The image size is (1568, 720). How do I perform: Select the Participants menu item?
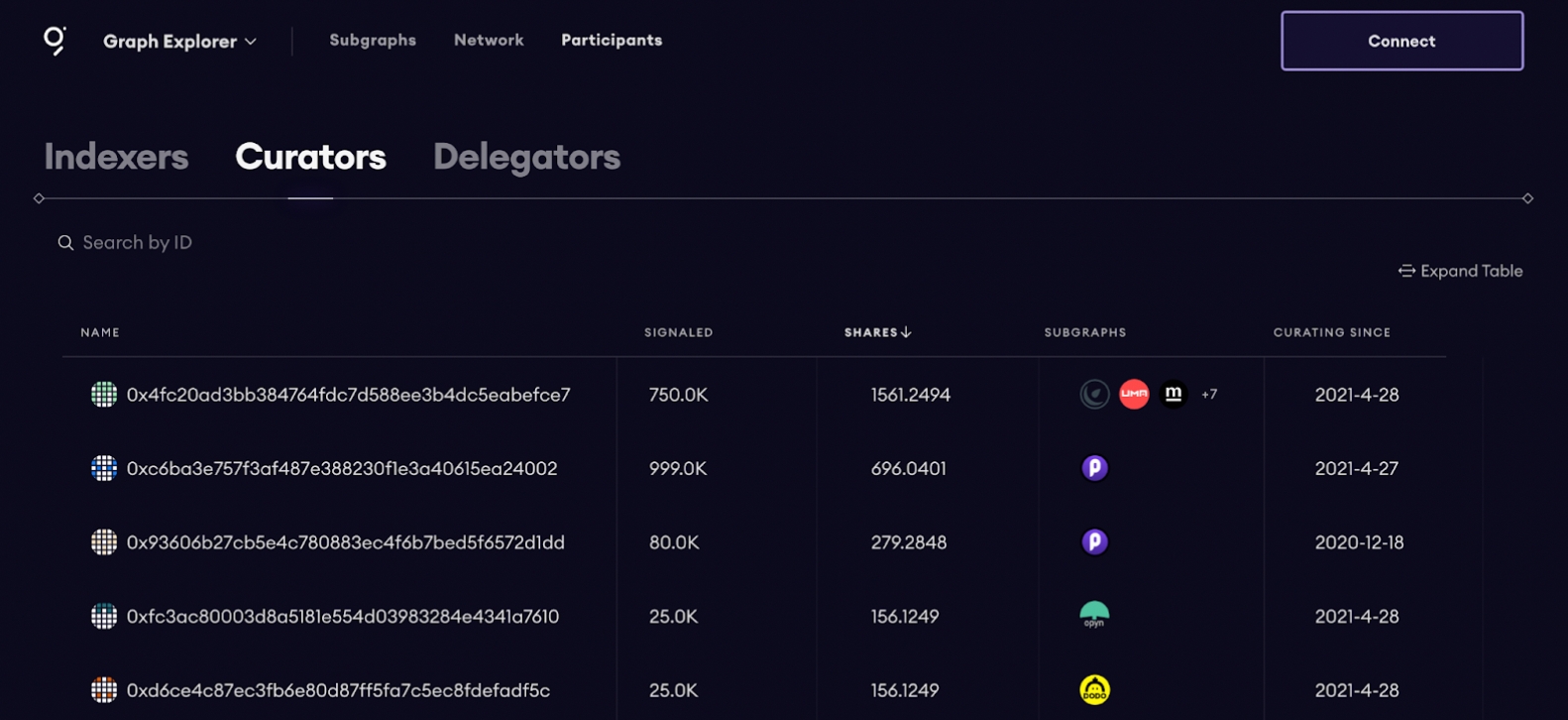pyautogui.click(x=612, y=41)
